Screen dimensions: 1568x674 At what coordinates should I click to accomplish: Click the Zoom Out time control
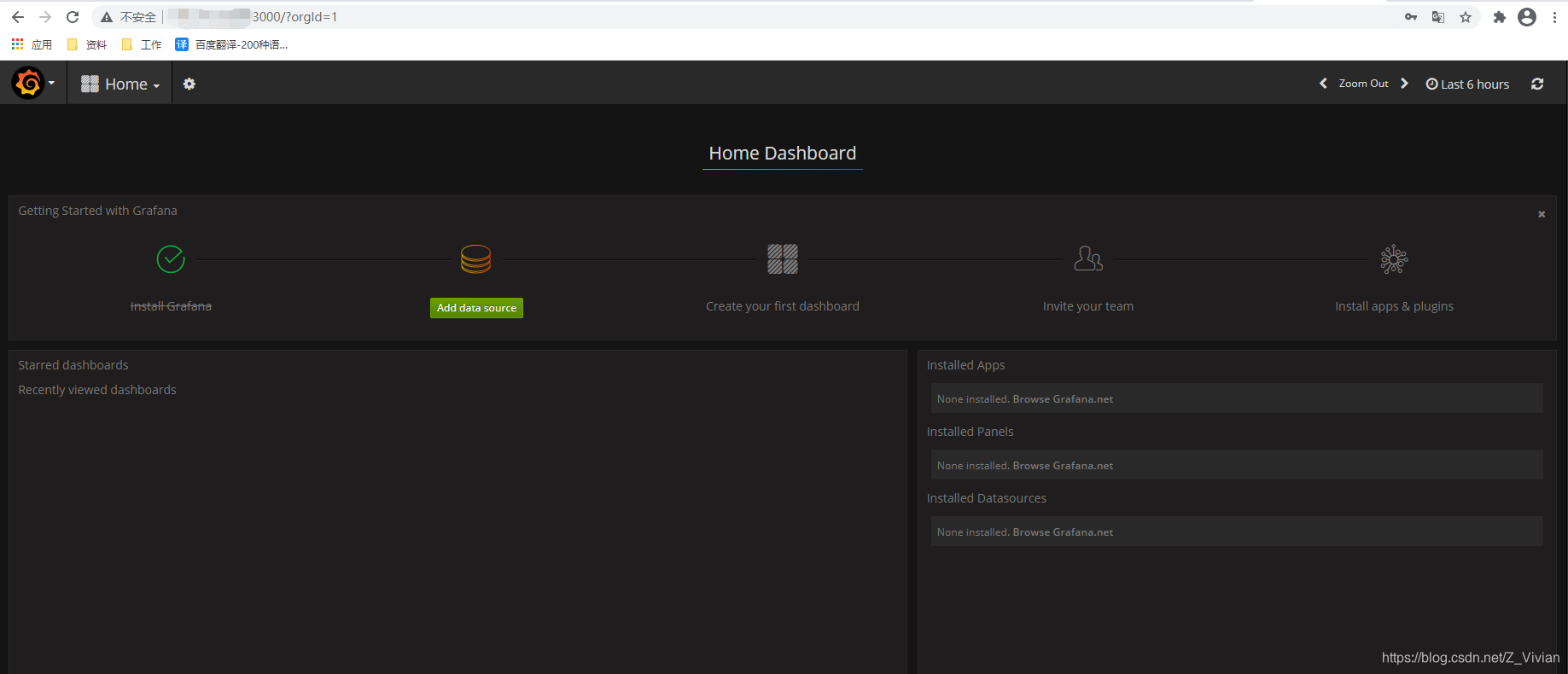click(x=1363, y=84)
